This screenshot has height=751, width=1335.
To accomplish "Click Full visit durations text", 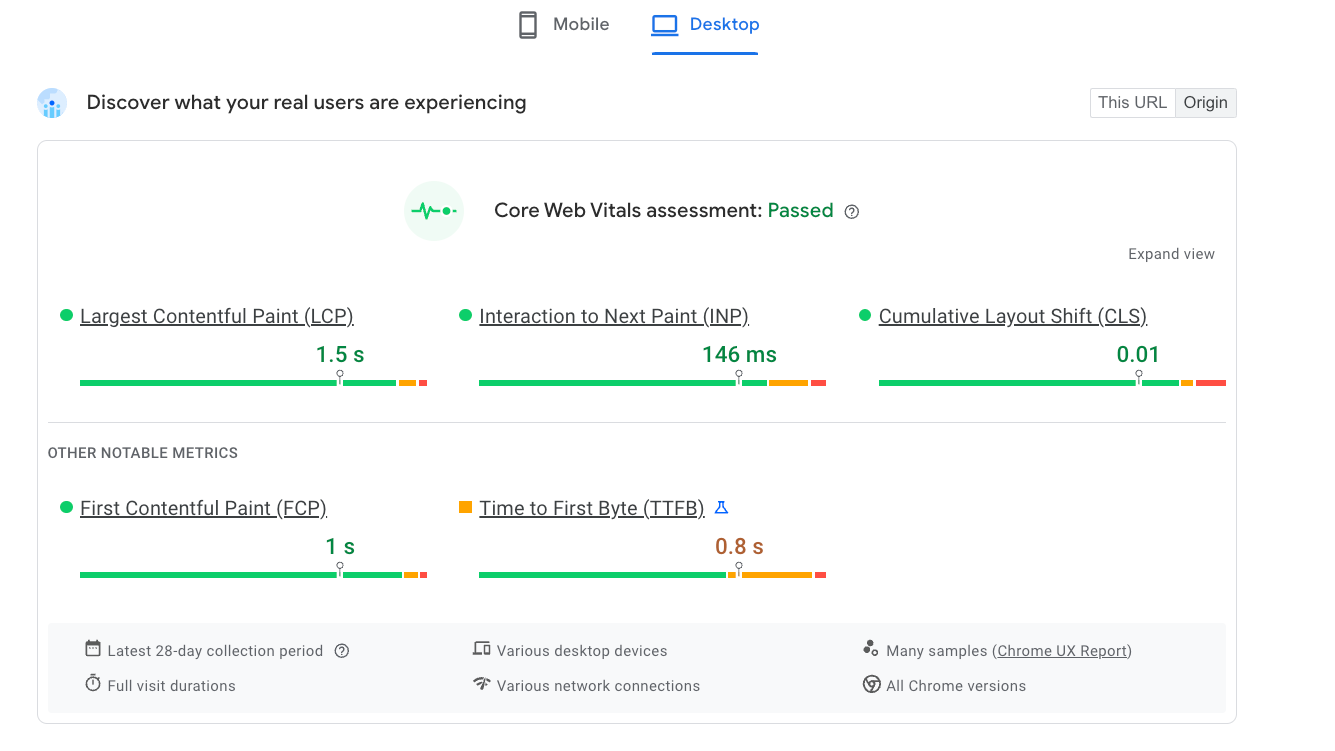I will click(171, 686).
